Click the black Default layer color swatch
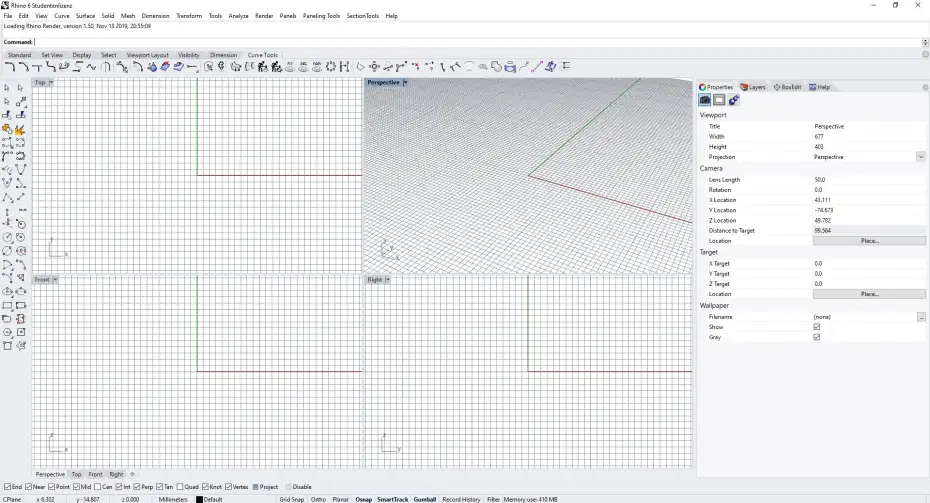Screen dimensions: 930x503 click(199, 499)
